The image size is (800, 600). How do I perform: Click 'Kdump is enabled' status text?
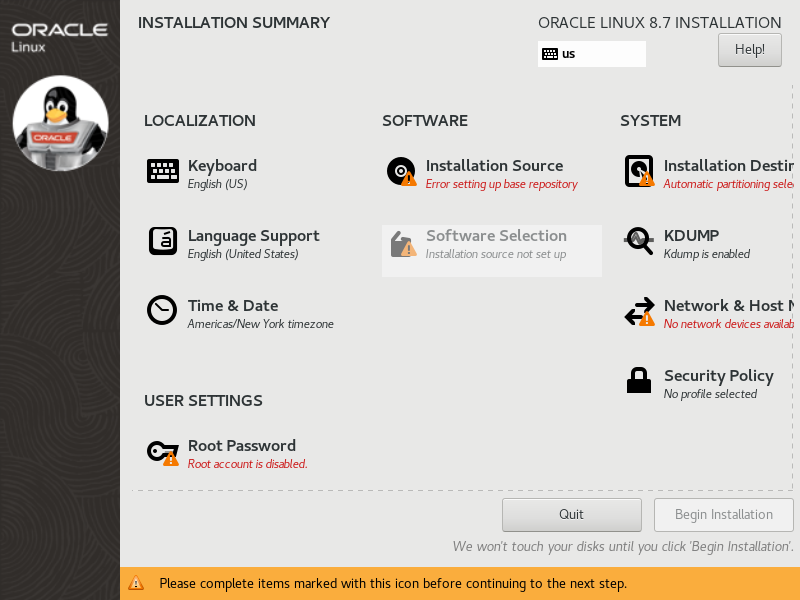[x=707, y=254]
